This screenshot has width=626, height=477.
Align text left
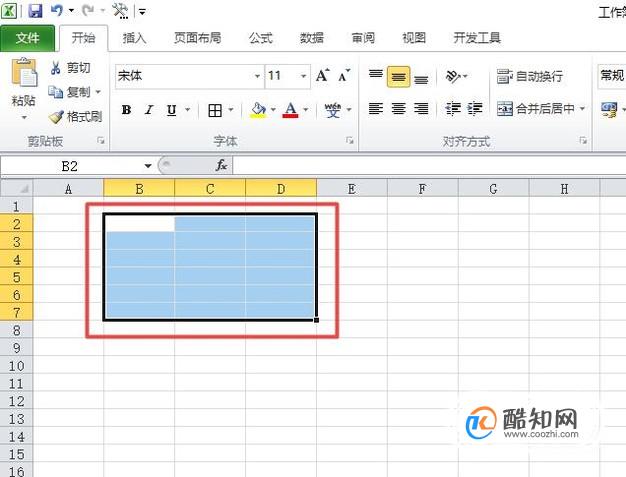pyautogui.click(x=375, y=109)
